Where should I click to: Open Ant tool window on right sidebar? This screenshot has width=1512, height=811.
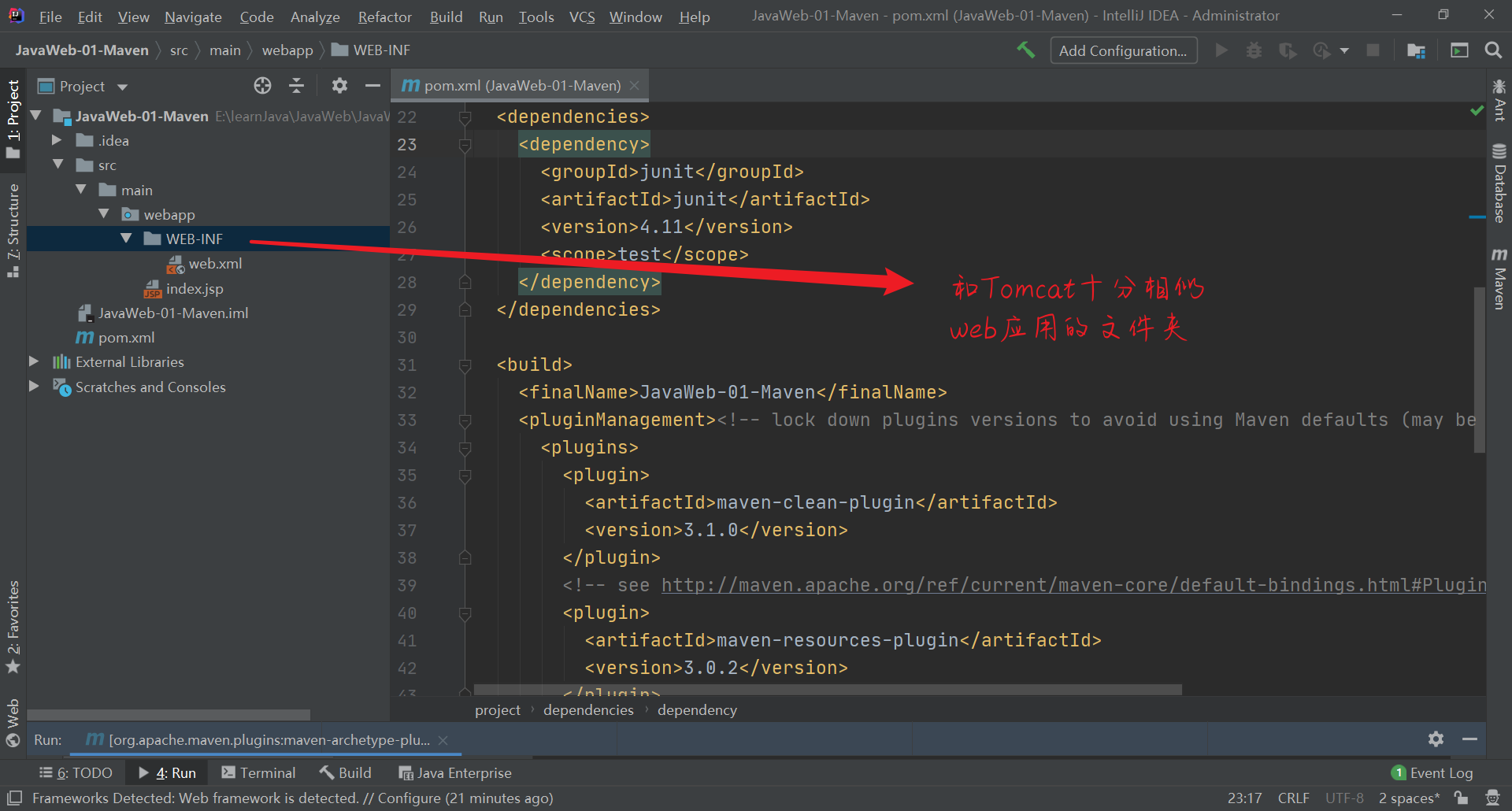pyautogui.click(x=1499, y=100)
